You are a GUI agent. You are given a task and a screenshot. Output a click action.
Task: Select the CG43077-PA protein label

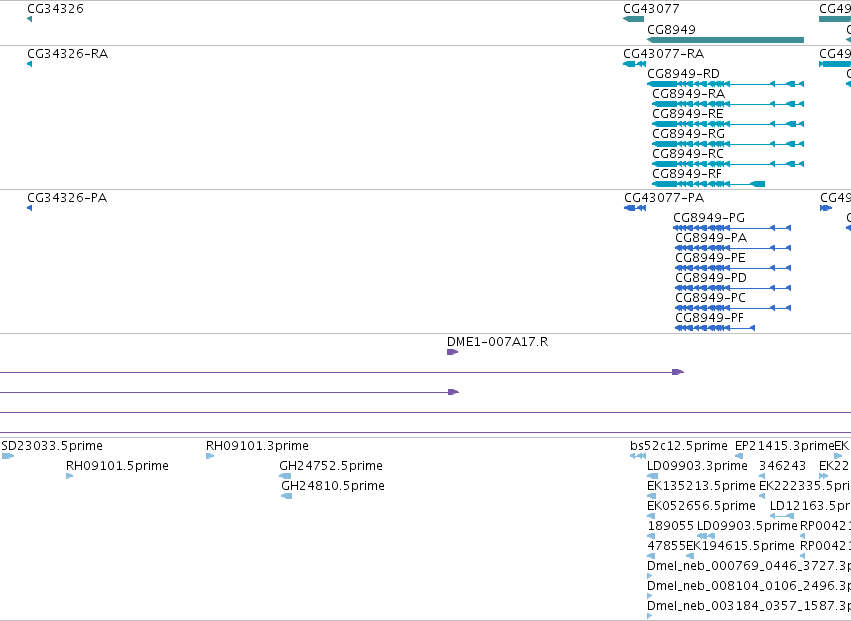(x=664, y=198)
